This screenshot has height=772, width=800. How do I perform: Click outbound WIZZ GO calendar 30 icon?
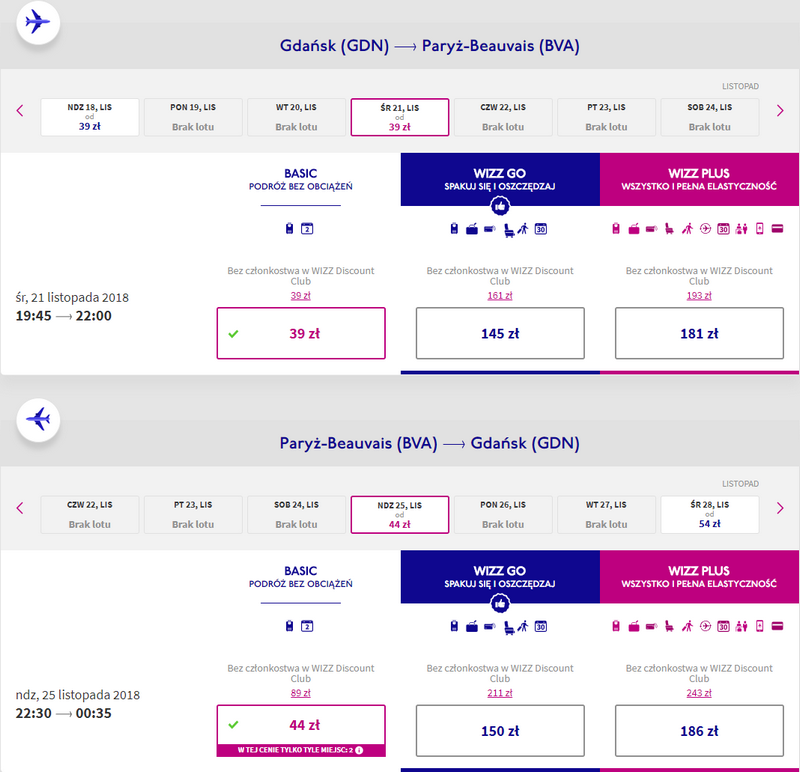tap(541, 229)
